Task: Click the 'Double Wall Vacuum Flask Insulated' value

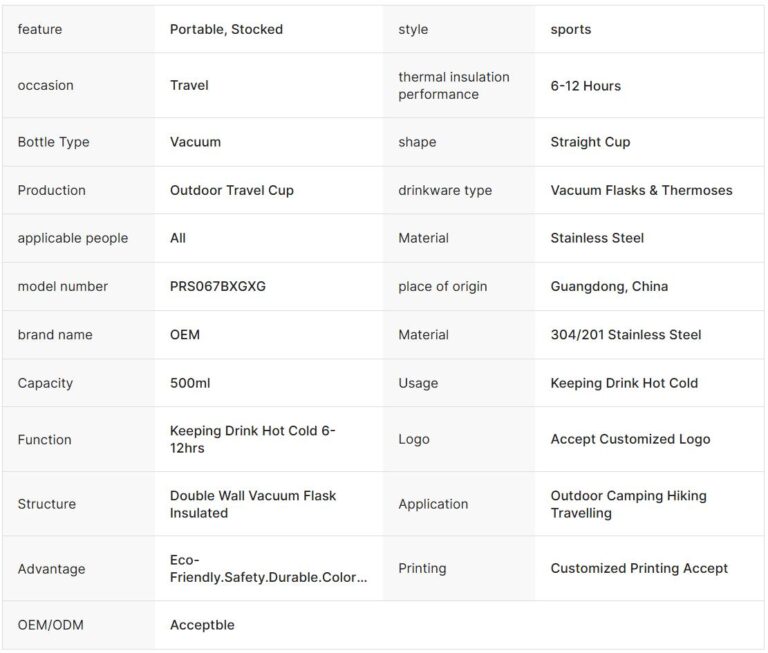Action: tap(253, 504)
